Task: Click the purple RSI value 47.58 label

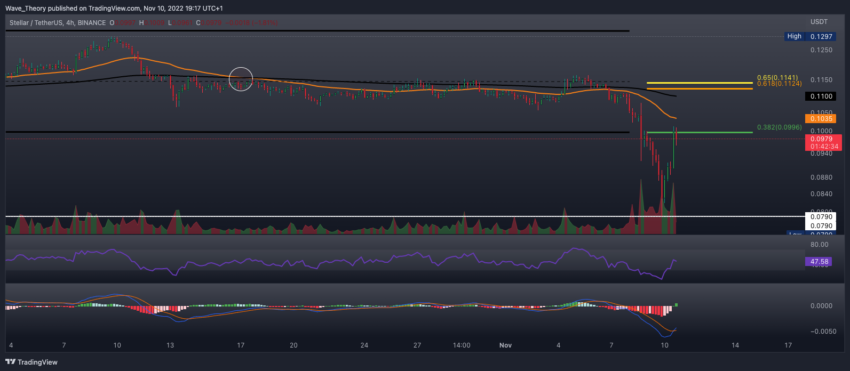Action: tap(820, 261)
